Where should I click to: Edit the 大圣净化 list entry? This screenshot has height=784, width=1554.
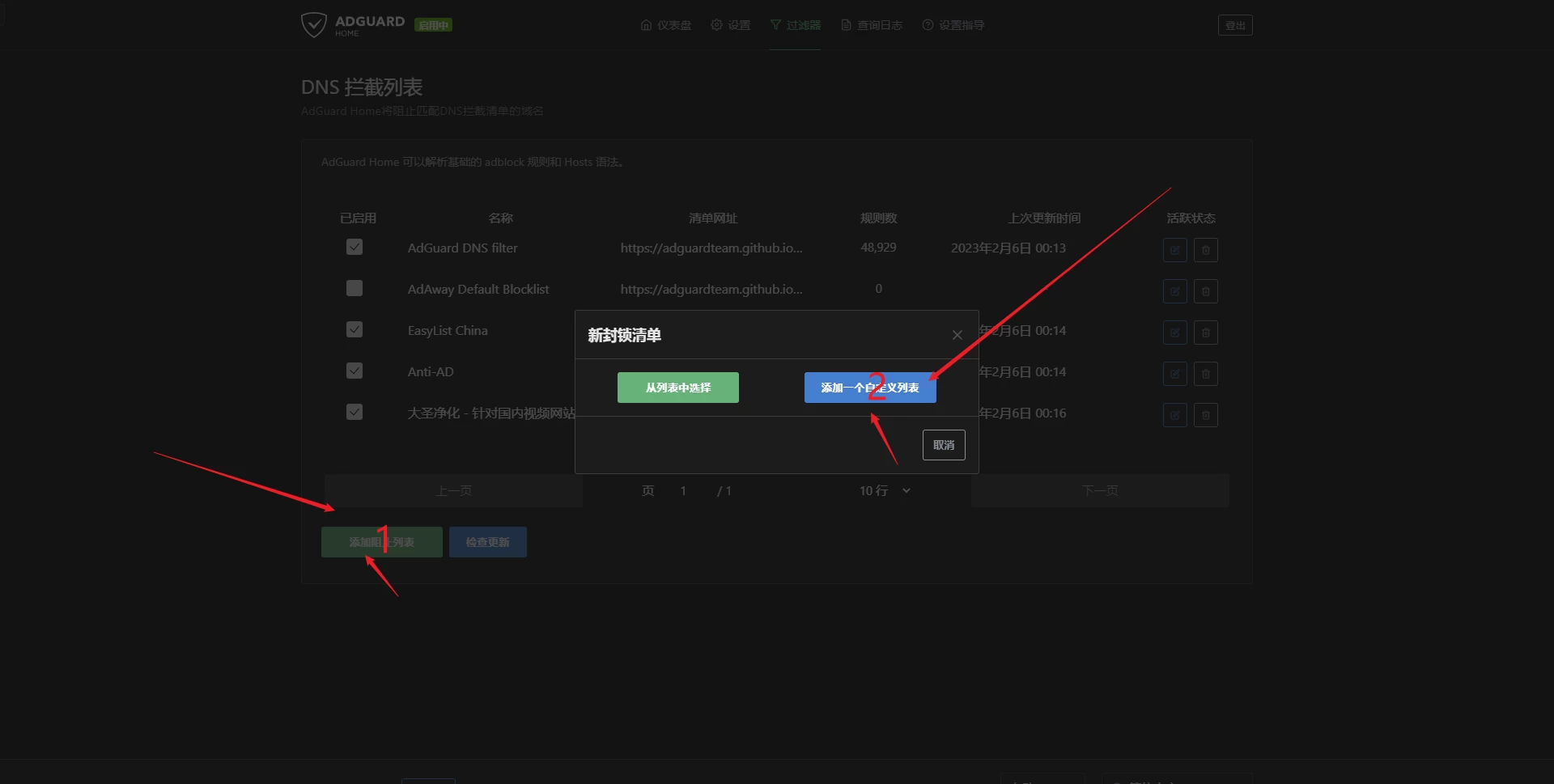(x=1175, y=415)
